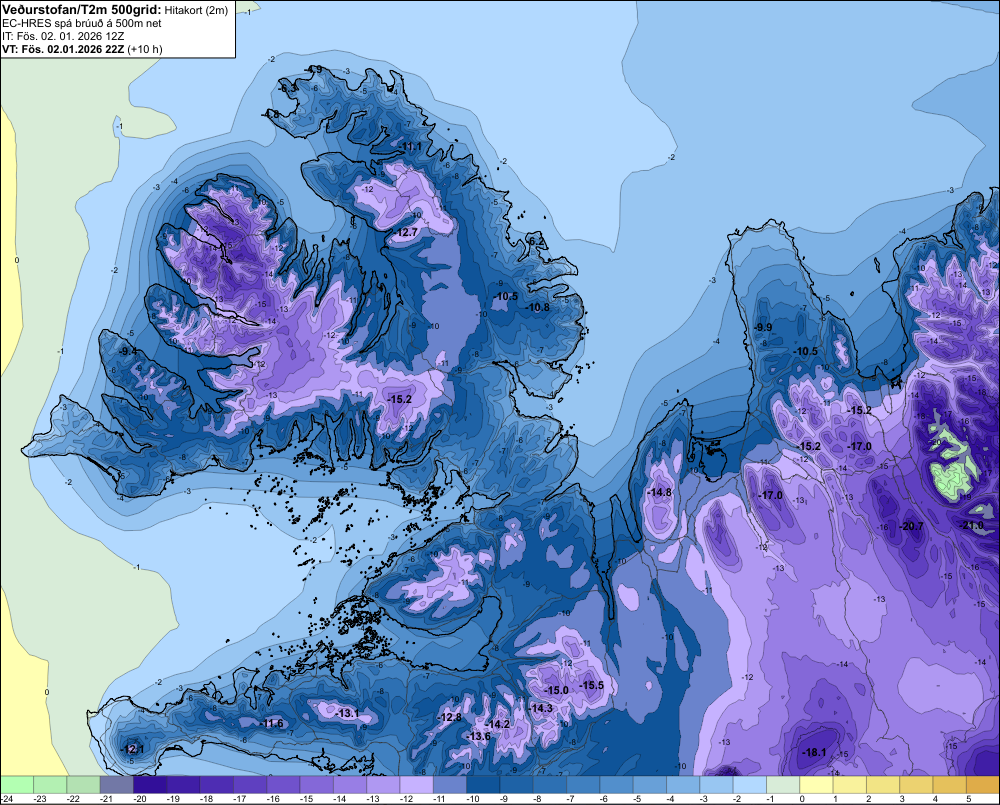The width and height of the screenshot is (1000, 805).
Task: Click the legend swatch above the -2 label
Action: coord(750,785)
